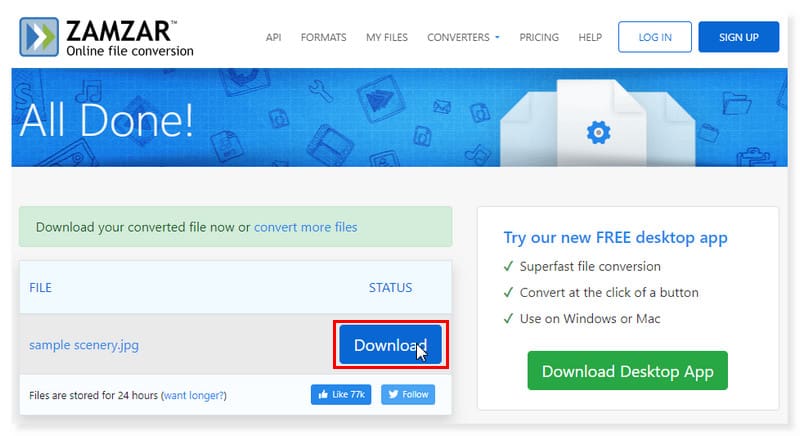Image resolution: width=800 pixels, height=436 pixels.
Task: Click the Download Desktop App button
Action: point(627,371)
